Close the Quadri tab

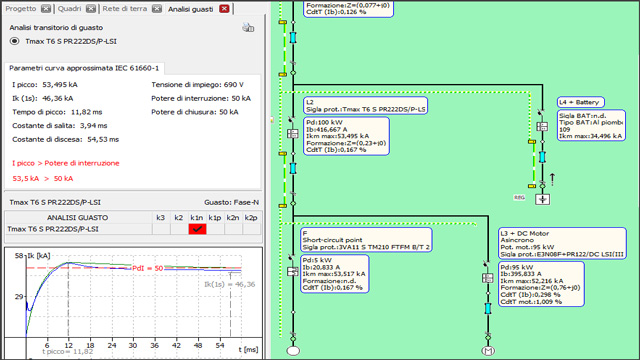[91, 9]
